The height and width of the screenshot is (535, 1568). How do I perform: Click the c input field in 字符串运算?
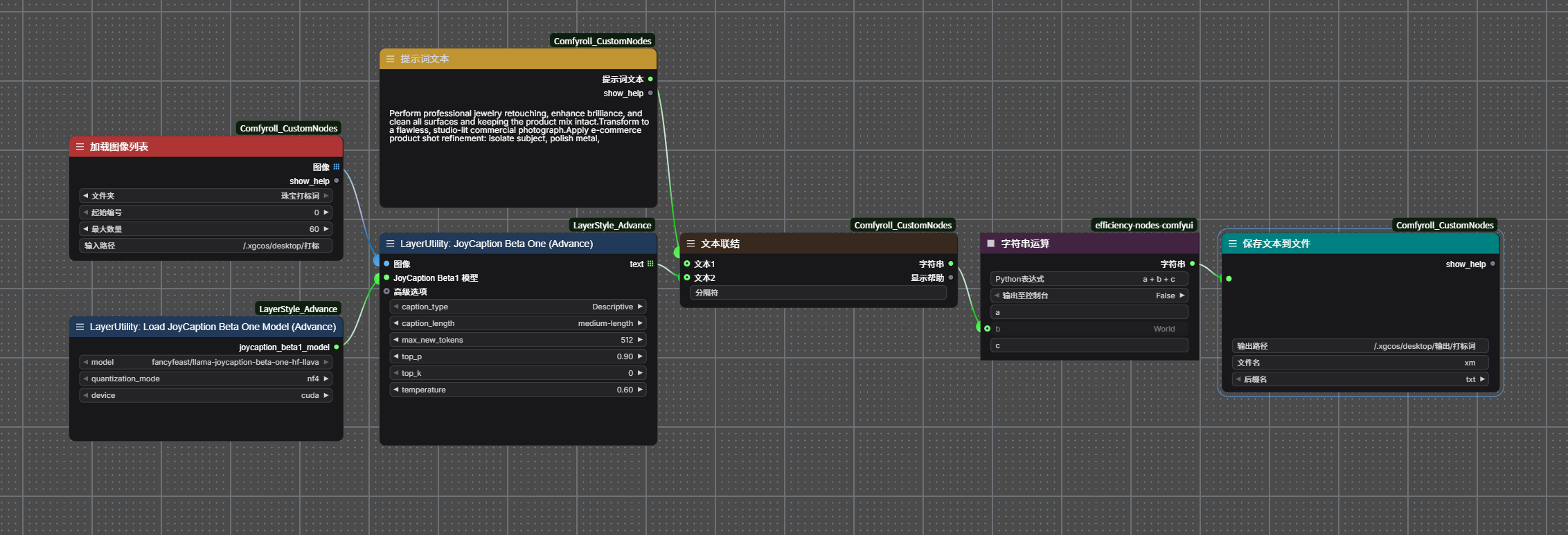click(x=1089, y=345)
